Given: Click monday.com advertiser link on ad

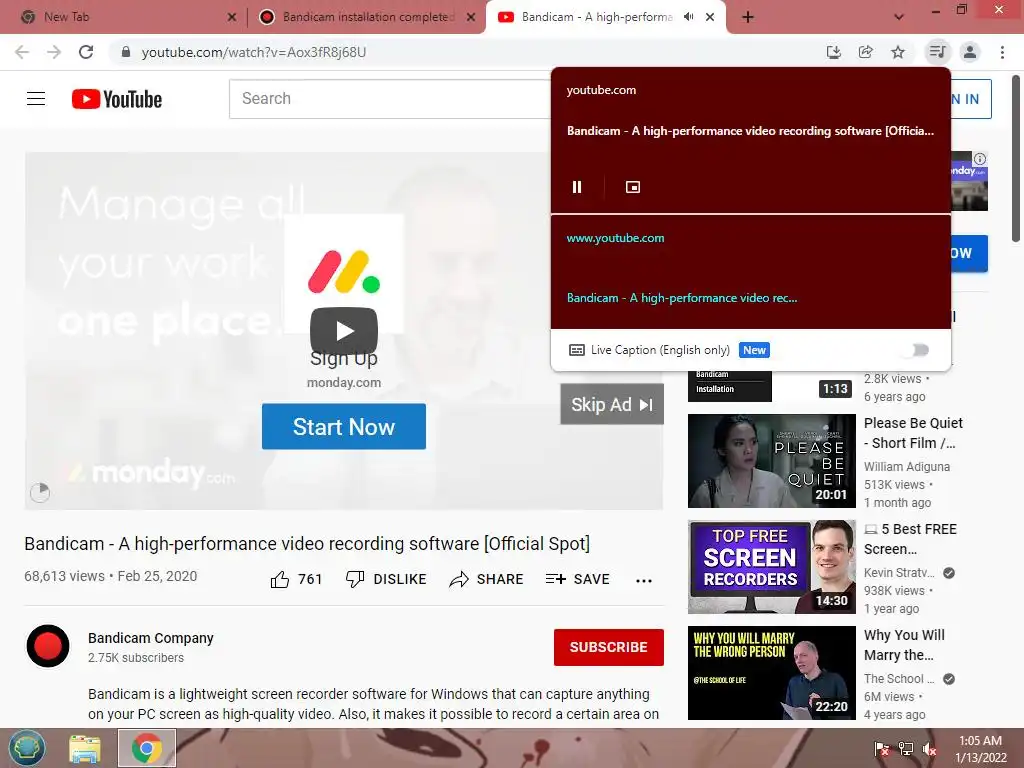Looking at the screenshot, I should coord(344,383).
